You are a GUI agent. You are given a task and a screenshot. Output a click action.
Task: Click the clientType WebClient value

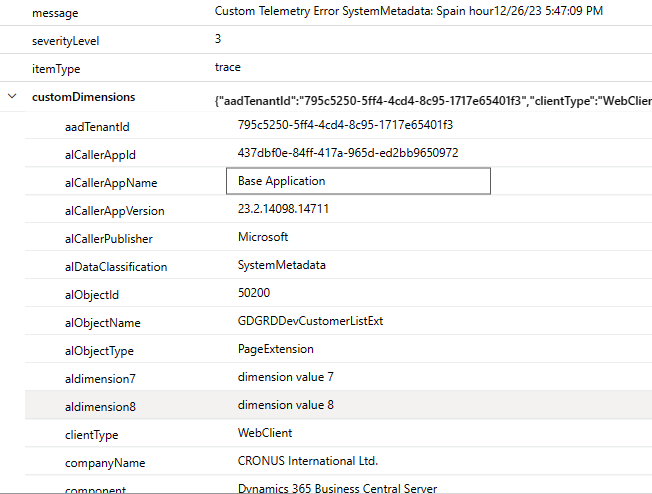(265, 433)
